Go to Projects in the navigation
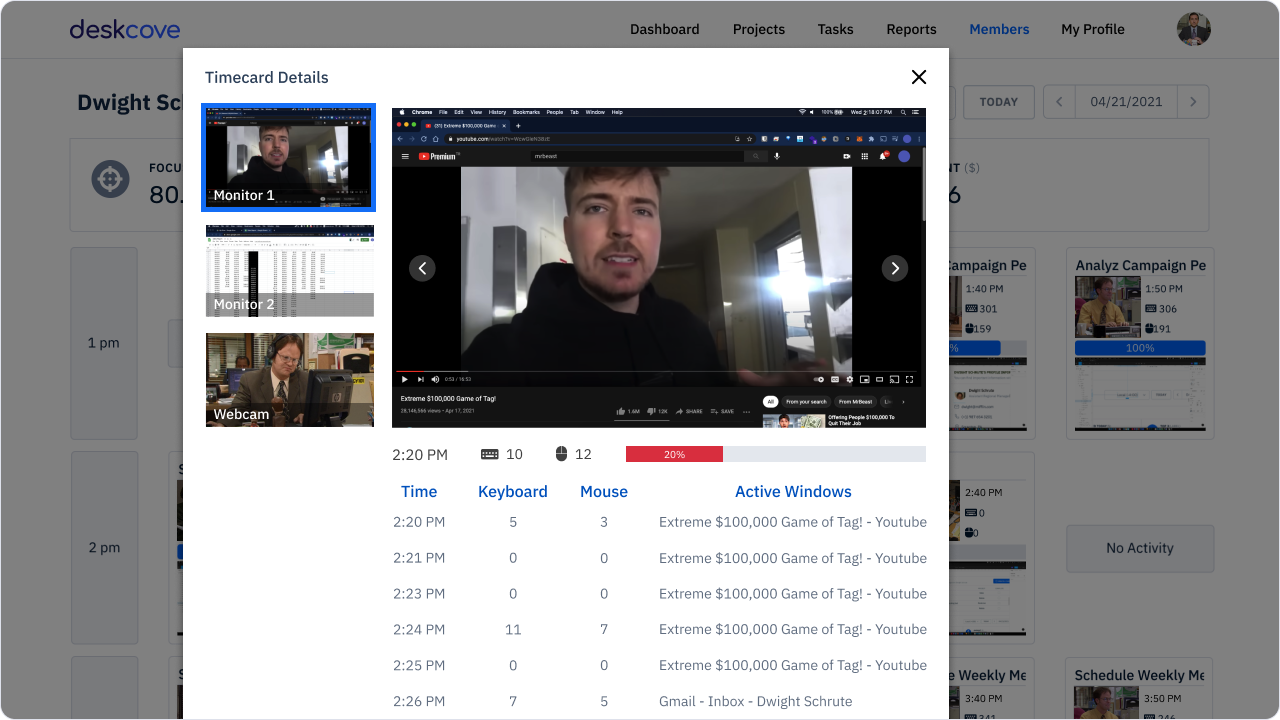 coord(759,29)
